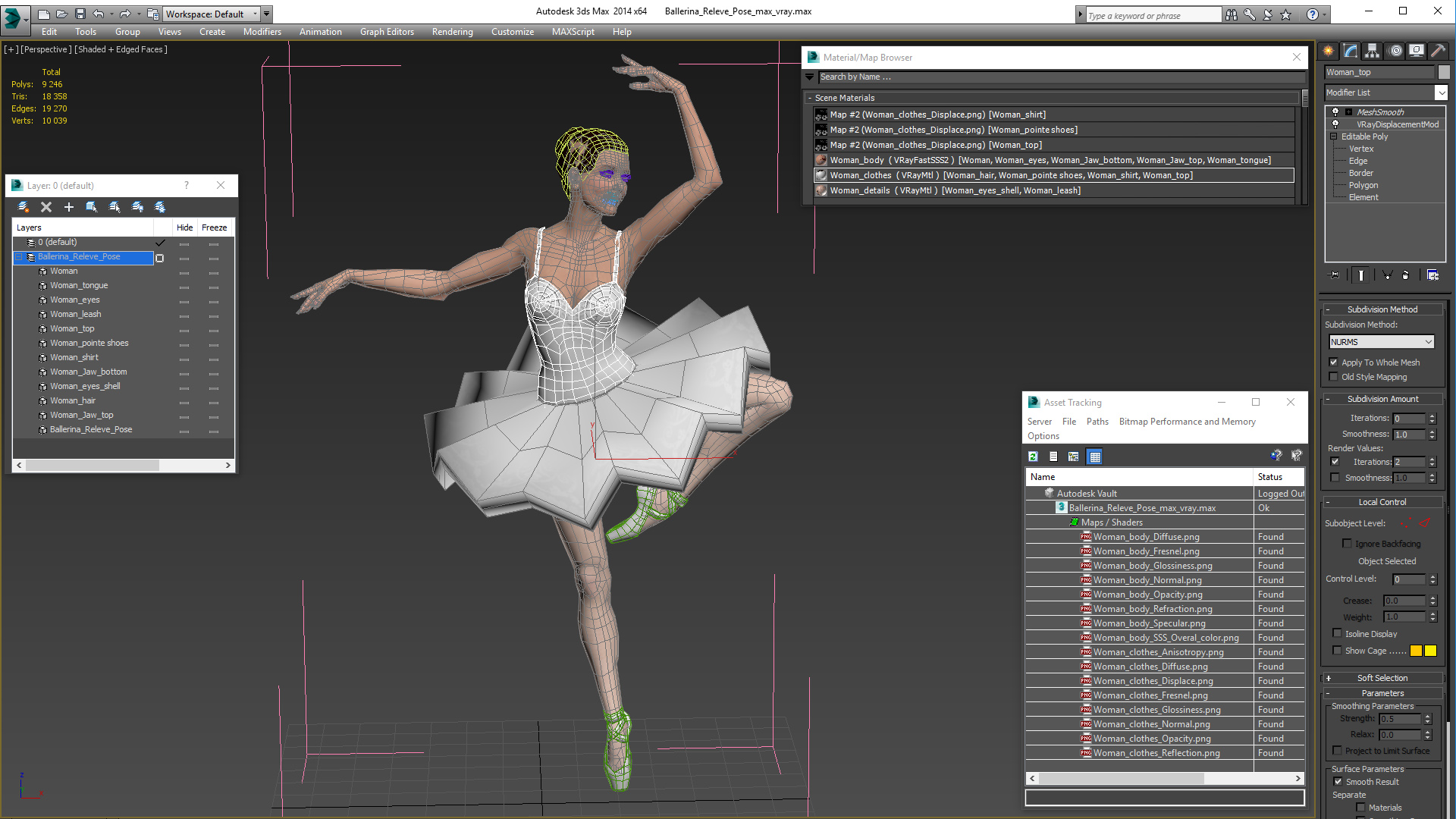Collapse the Scene Materials group
This screenshot has width=1456, height=819.
point(810,98)
